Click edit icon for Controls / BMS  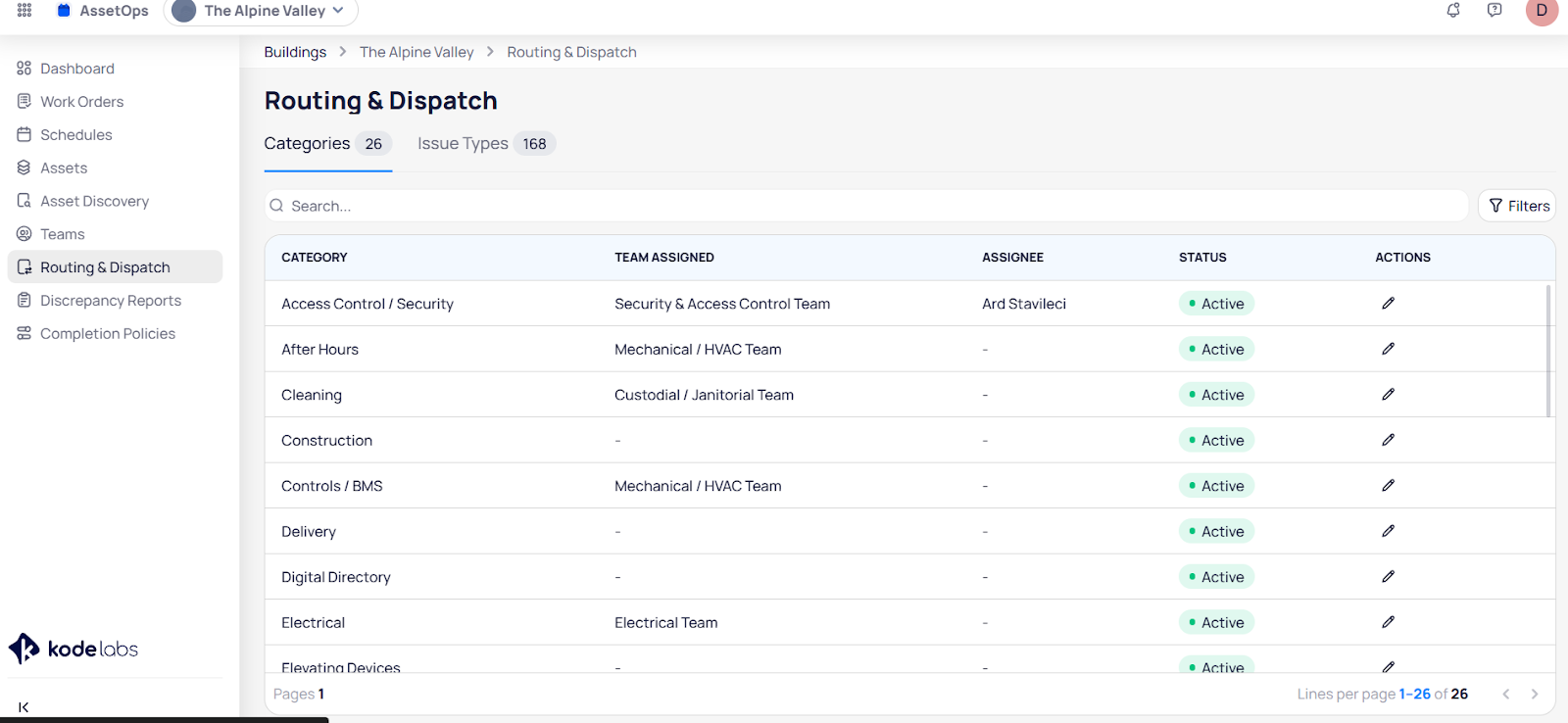1388,486
